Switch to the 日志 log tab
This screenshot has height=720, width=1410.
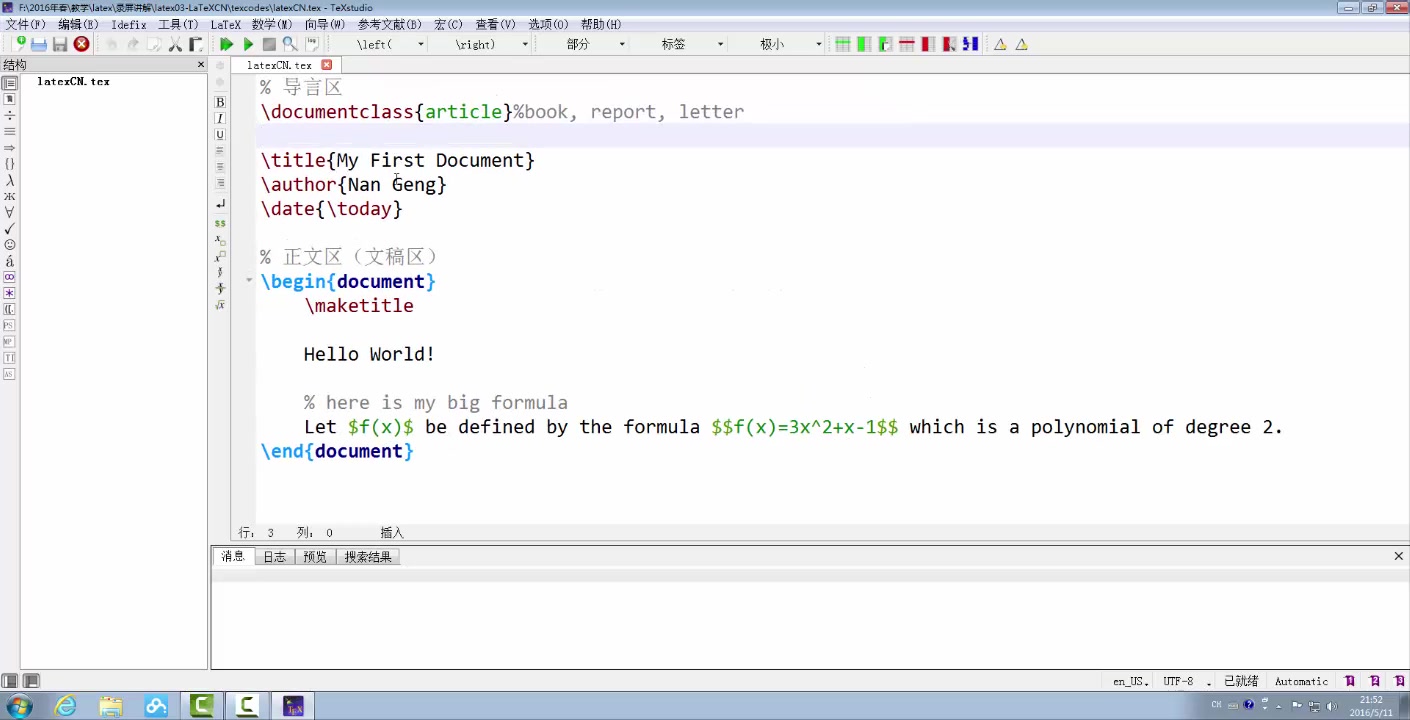click(x=274, y=557)
